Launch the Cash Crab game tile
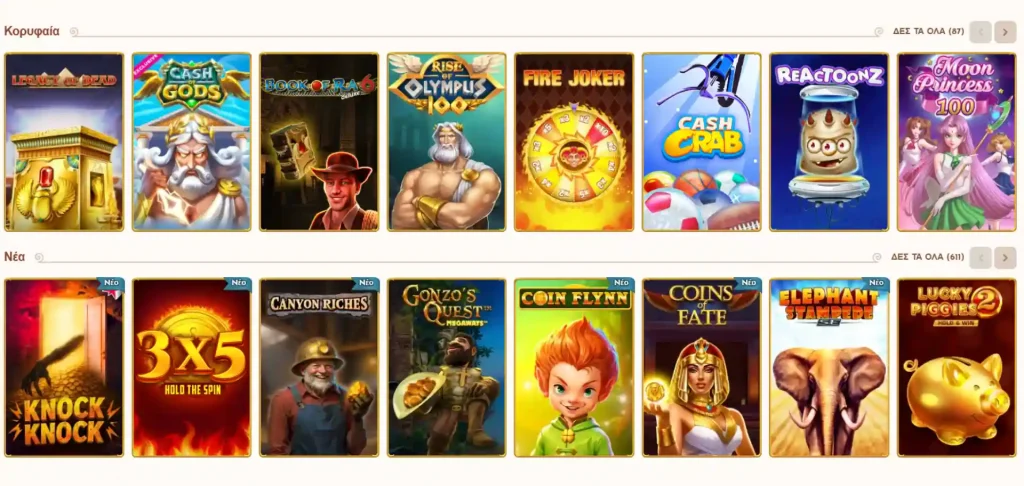Viewport: 1024px width, 486px height. point(701,142)
